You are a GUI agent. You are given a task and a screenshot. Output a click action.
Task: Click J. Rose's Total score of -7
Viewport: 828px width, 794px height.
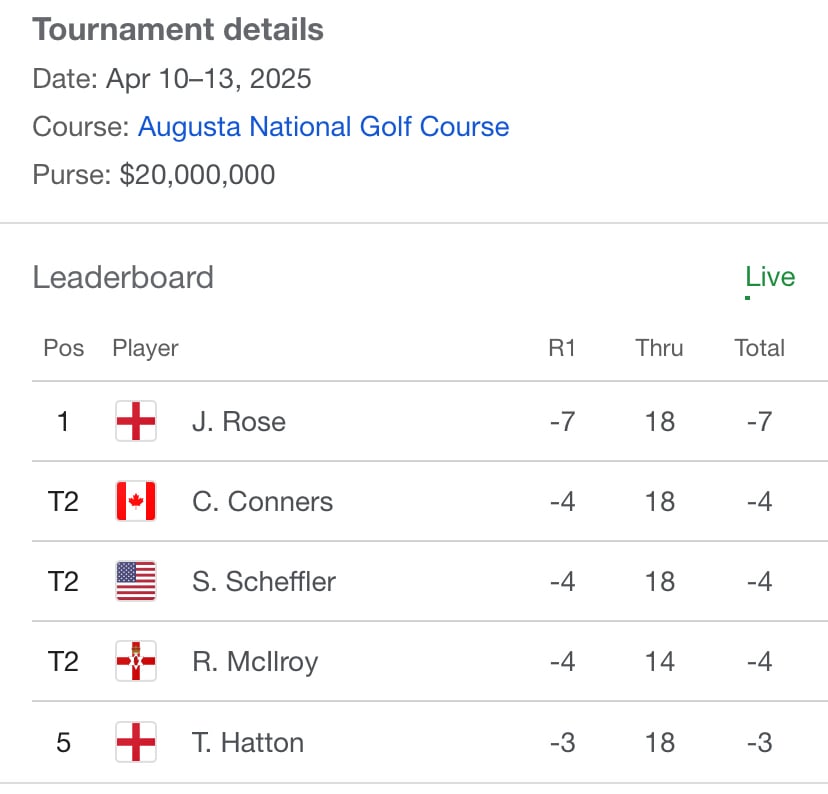759,422
